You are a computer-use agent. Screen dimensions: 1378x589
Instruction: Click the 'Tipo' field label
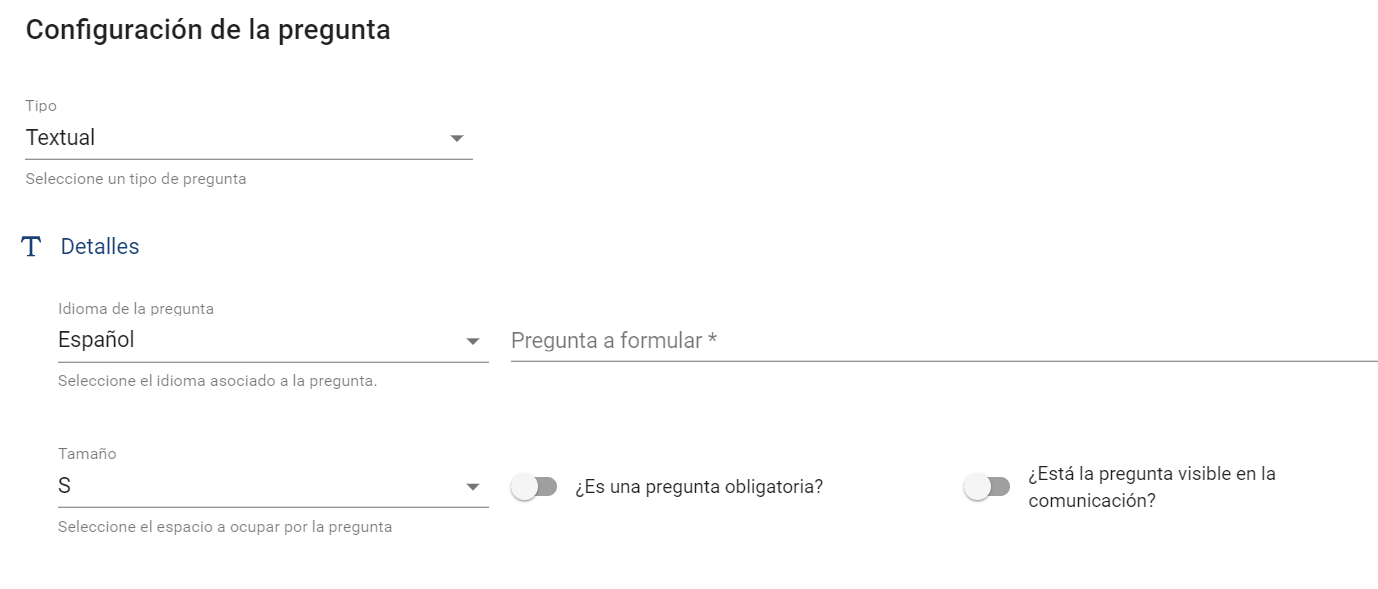tap(41, 106)
